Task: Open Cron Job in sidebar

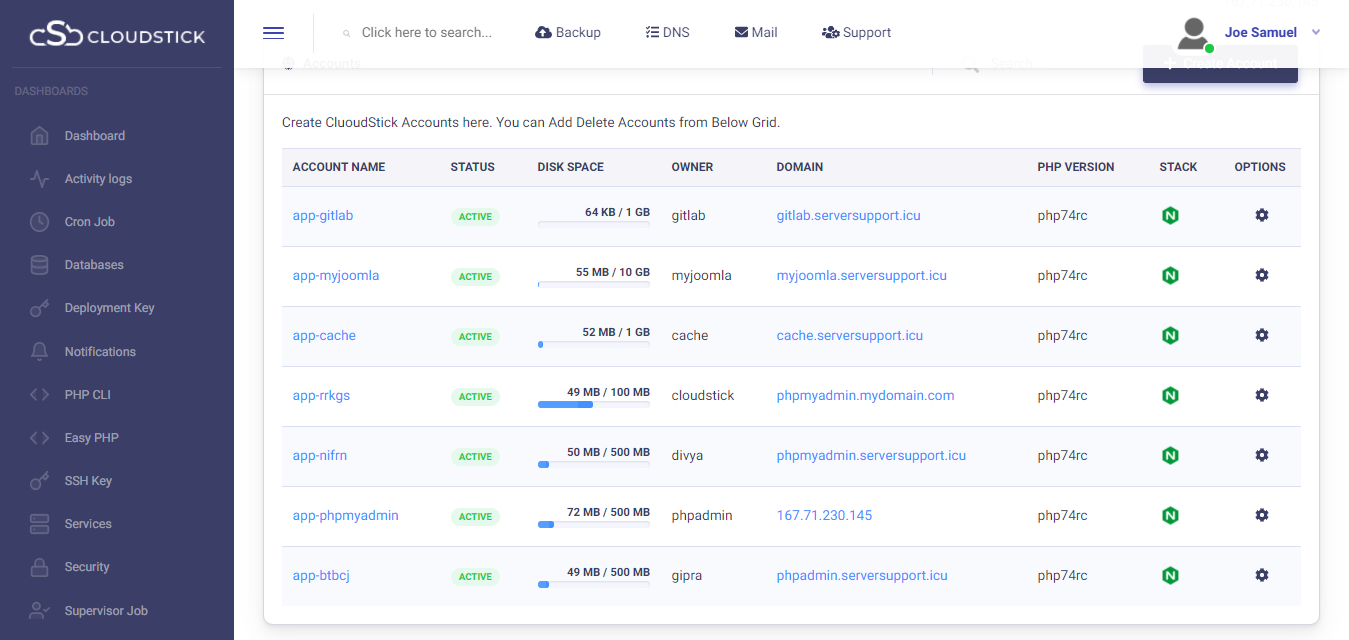Action: 90,222
